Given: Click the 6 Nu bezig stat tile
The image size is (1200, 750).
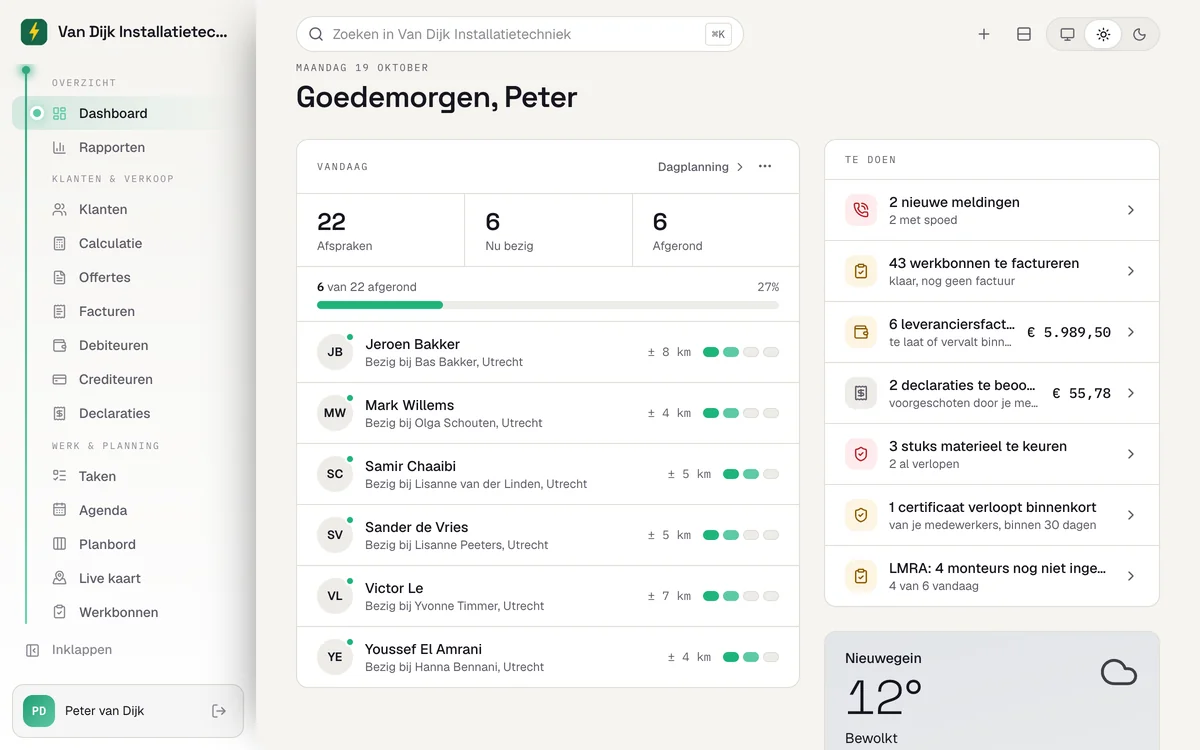Looking at the screenshot, I should [x=549, y=230].
